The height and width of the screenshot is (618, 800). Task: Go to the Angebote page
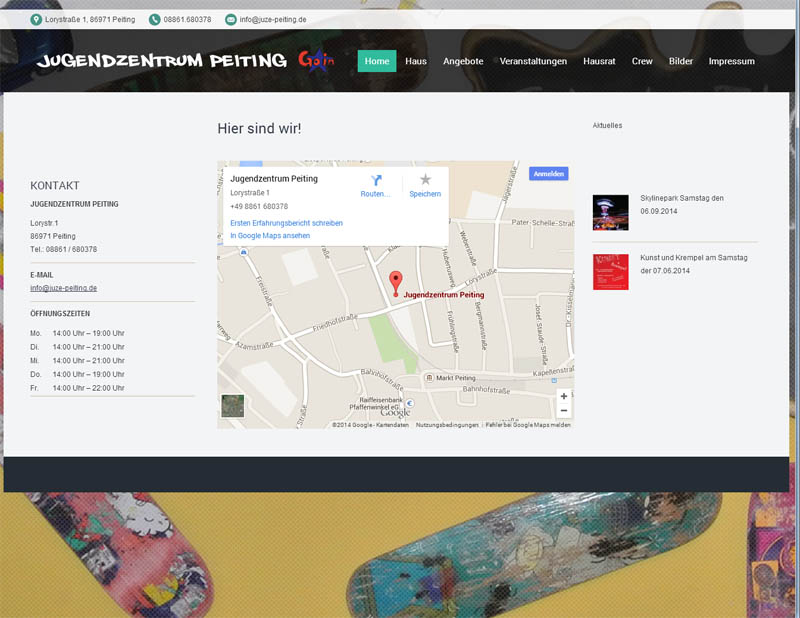tap(463, 61)
